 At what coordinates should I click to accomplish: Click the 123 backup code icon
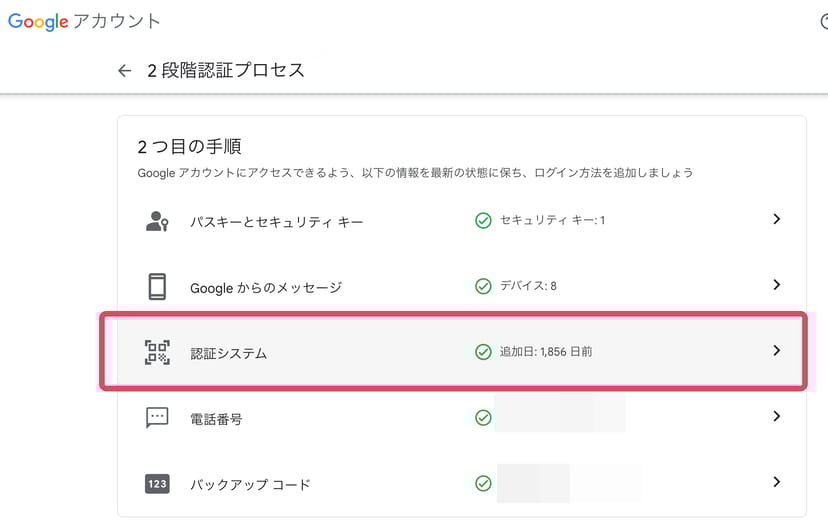[x=157, y=484]
